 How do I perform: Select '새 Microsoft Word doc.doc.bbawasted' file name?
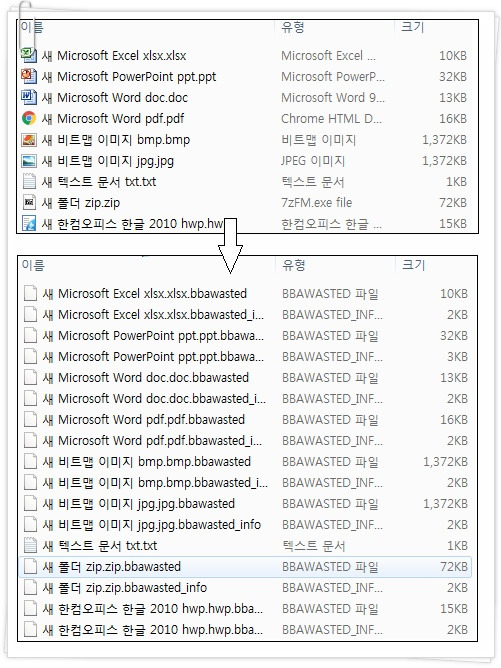146,377
